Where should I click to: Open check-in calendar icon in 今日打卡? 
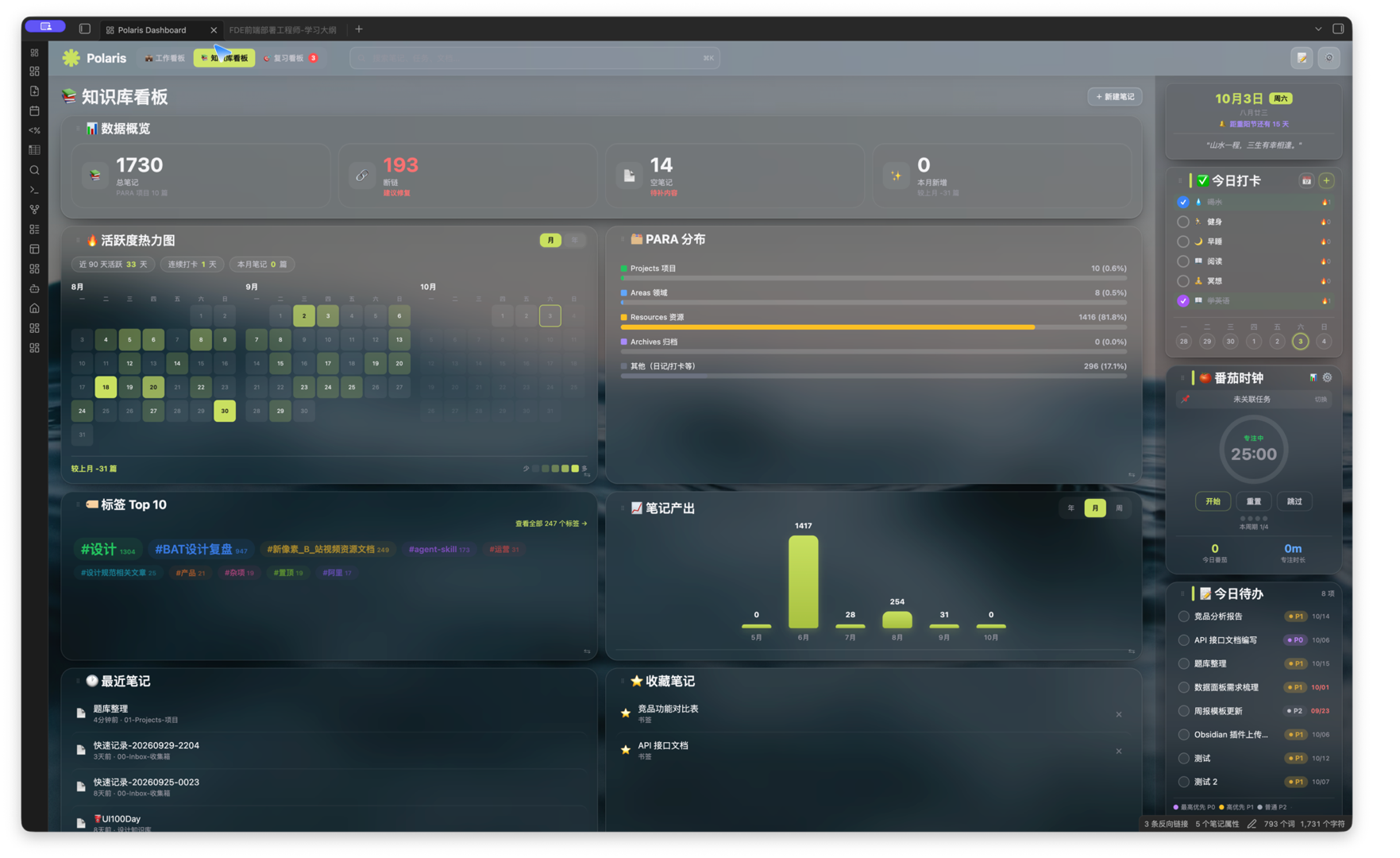[x=1306, y=181]
